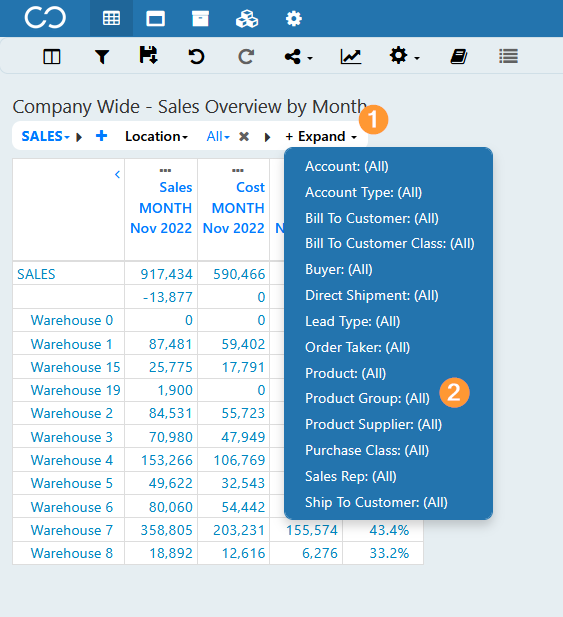Open the Warehouse 7 row link
The image size is (563, 617).
pyautogui.click(x=72, y=530)
